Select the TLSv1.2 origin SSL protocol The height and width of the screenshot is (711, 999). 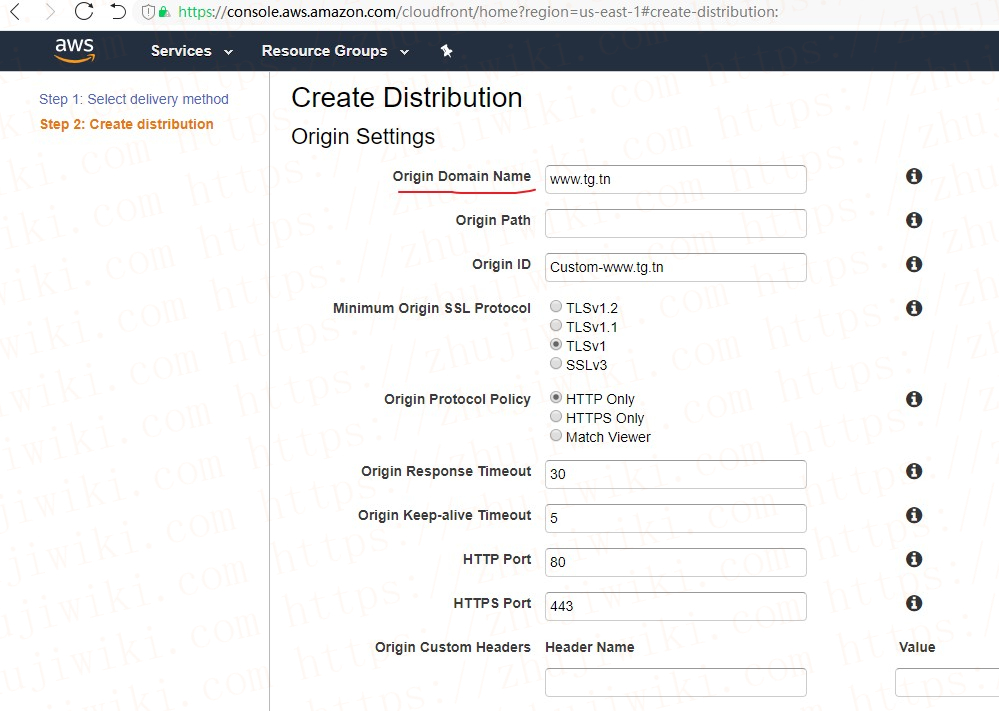pyautogui.click(x=556, y=307)
